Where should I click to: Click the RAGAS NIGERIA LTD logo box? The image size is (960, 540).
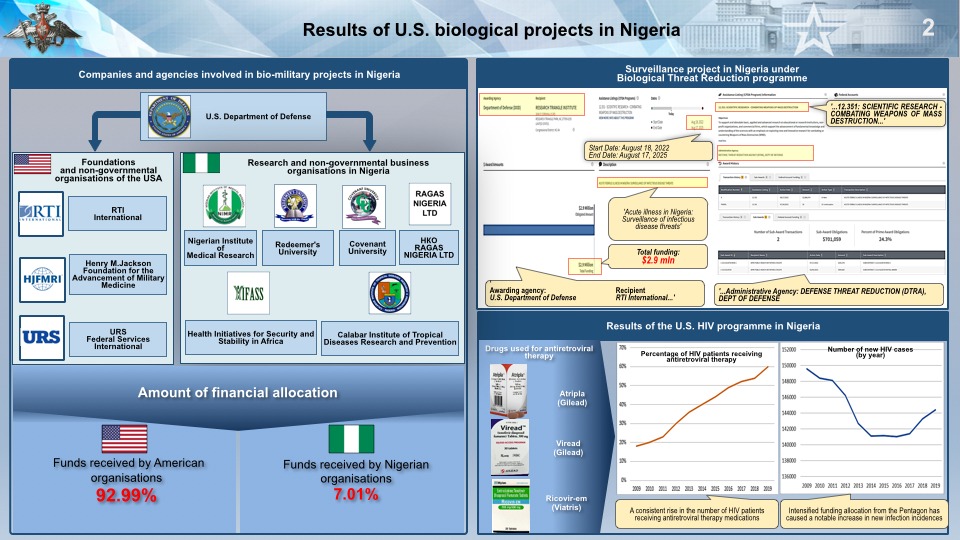coord(431,199)
